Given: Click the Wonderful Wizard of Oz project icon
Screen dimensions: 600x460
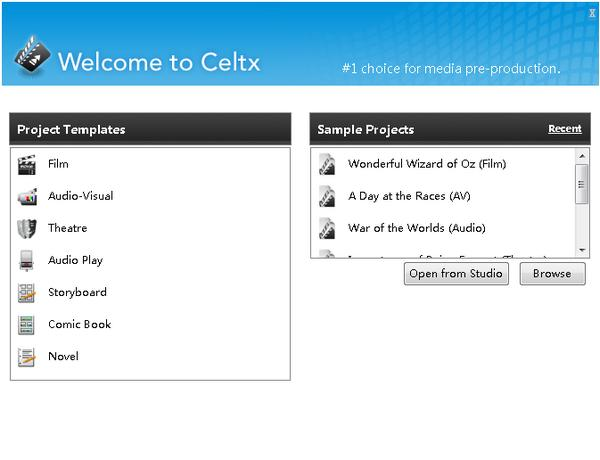Looking at the screenshot, I should coord(327,164).
